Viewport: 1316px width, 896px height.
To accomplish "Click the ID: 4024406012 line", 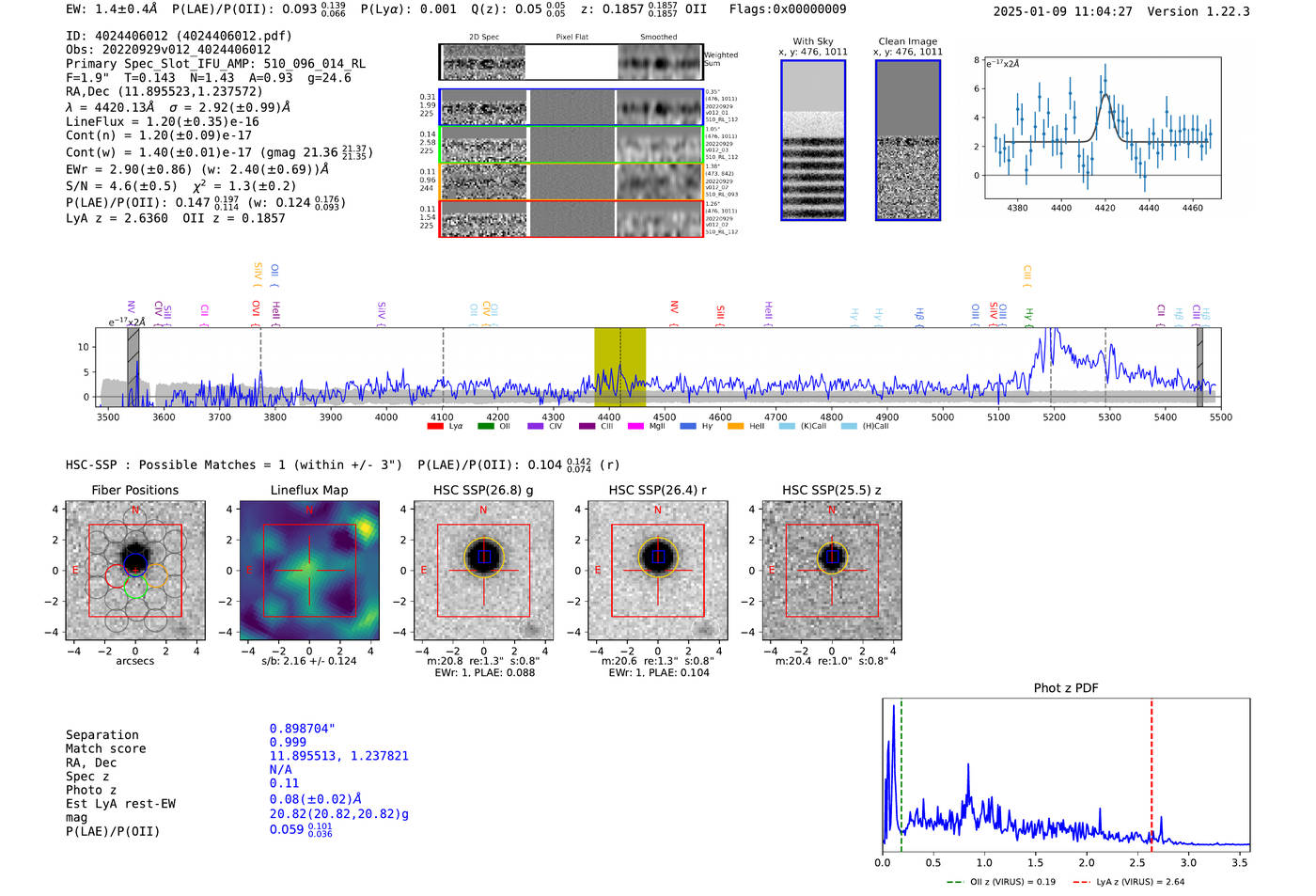I will pyautogui.click(x=179, y=36).
